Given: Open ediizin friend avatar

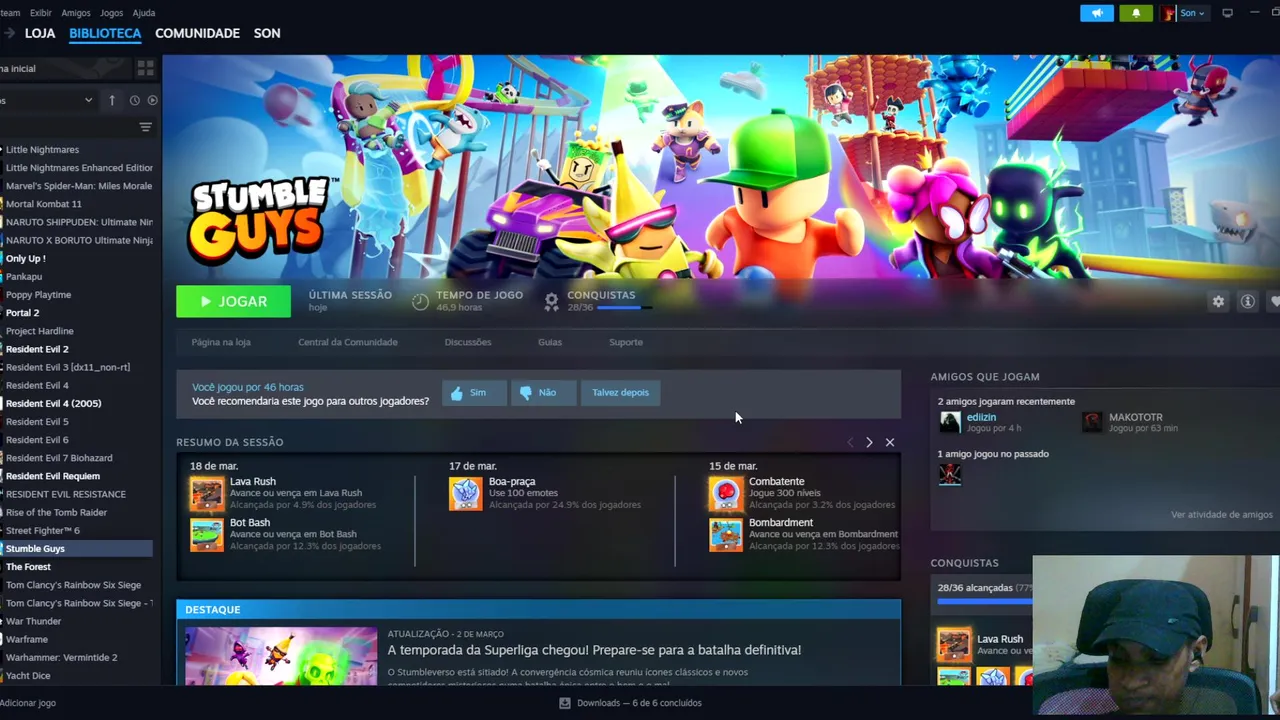Looking at the screenshot, I should [x=950, y=422].
